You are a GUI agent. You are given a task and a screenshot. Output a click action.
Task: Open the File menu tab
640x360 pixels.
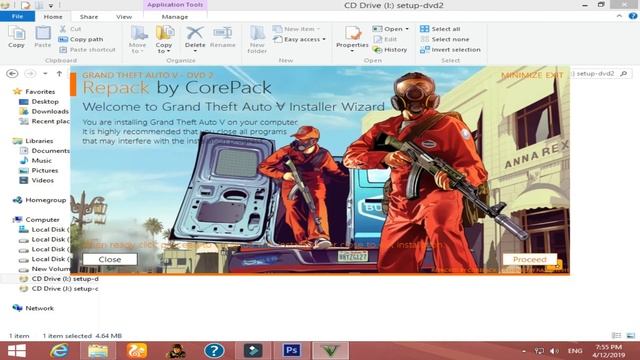[18, 16]
